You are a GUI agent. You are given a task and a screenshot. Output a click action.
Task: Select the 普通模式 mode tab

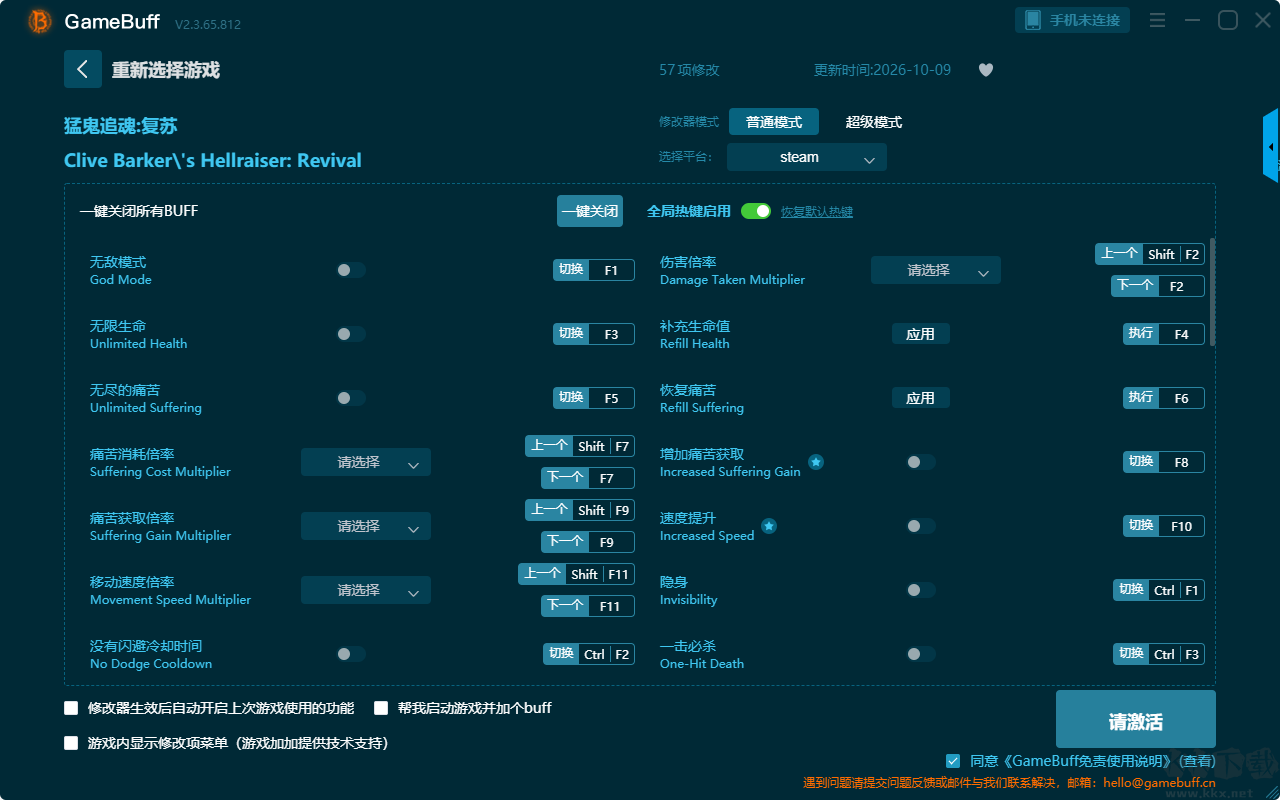(774, 122)
